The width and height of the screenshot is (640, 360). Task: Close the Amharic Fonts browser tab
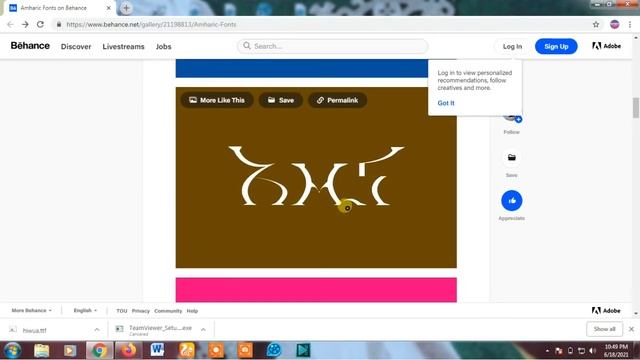(x=109, y=8)
